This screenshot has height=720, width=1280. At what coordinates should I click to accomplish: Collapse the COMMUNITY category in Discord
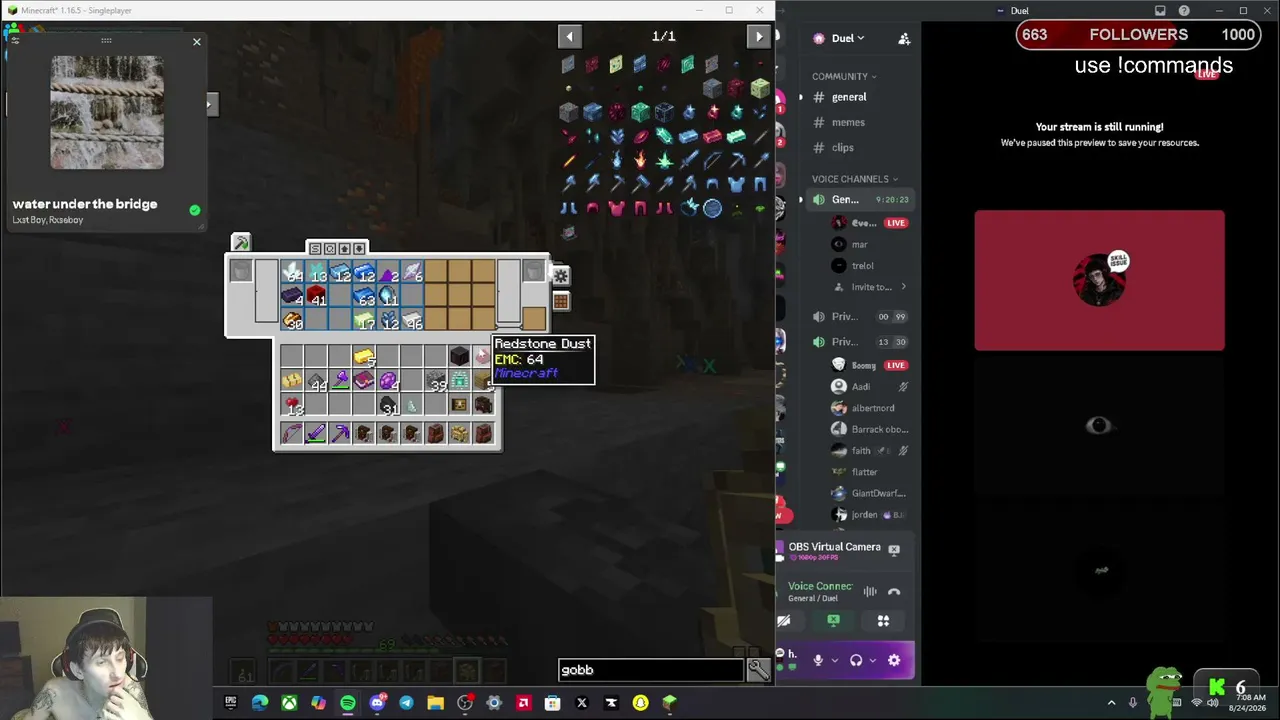844,76
